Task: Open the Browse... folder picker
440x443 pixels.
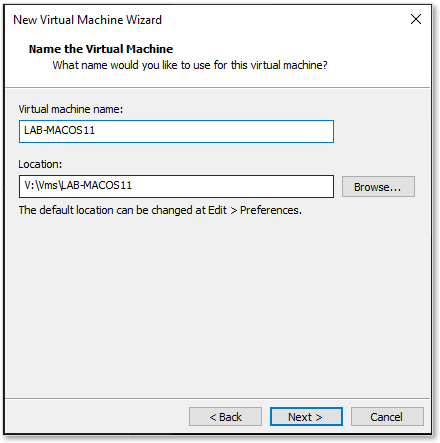Action: point(378,187)
